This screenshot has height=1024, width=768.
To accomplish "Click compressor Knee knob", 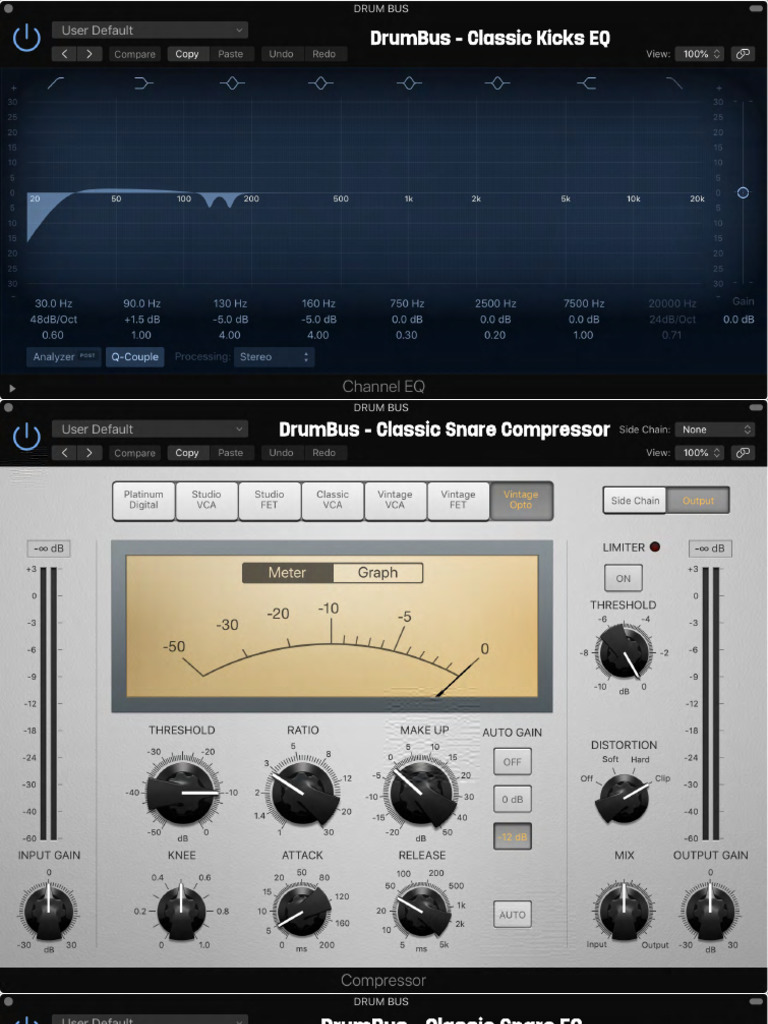I will coord(182,910).
